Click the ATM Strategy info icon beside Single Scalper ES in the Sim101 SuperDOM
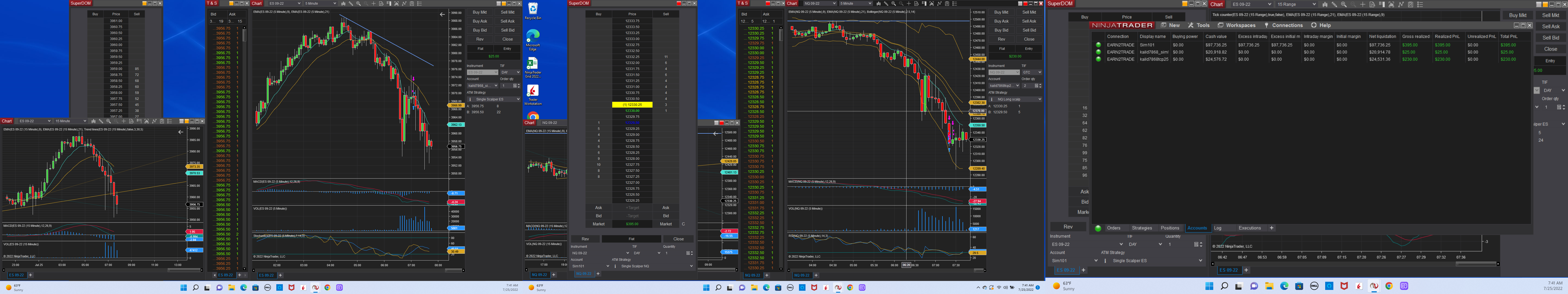Screen dimensions: 1568x294 pos(1105,261)
